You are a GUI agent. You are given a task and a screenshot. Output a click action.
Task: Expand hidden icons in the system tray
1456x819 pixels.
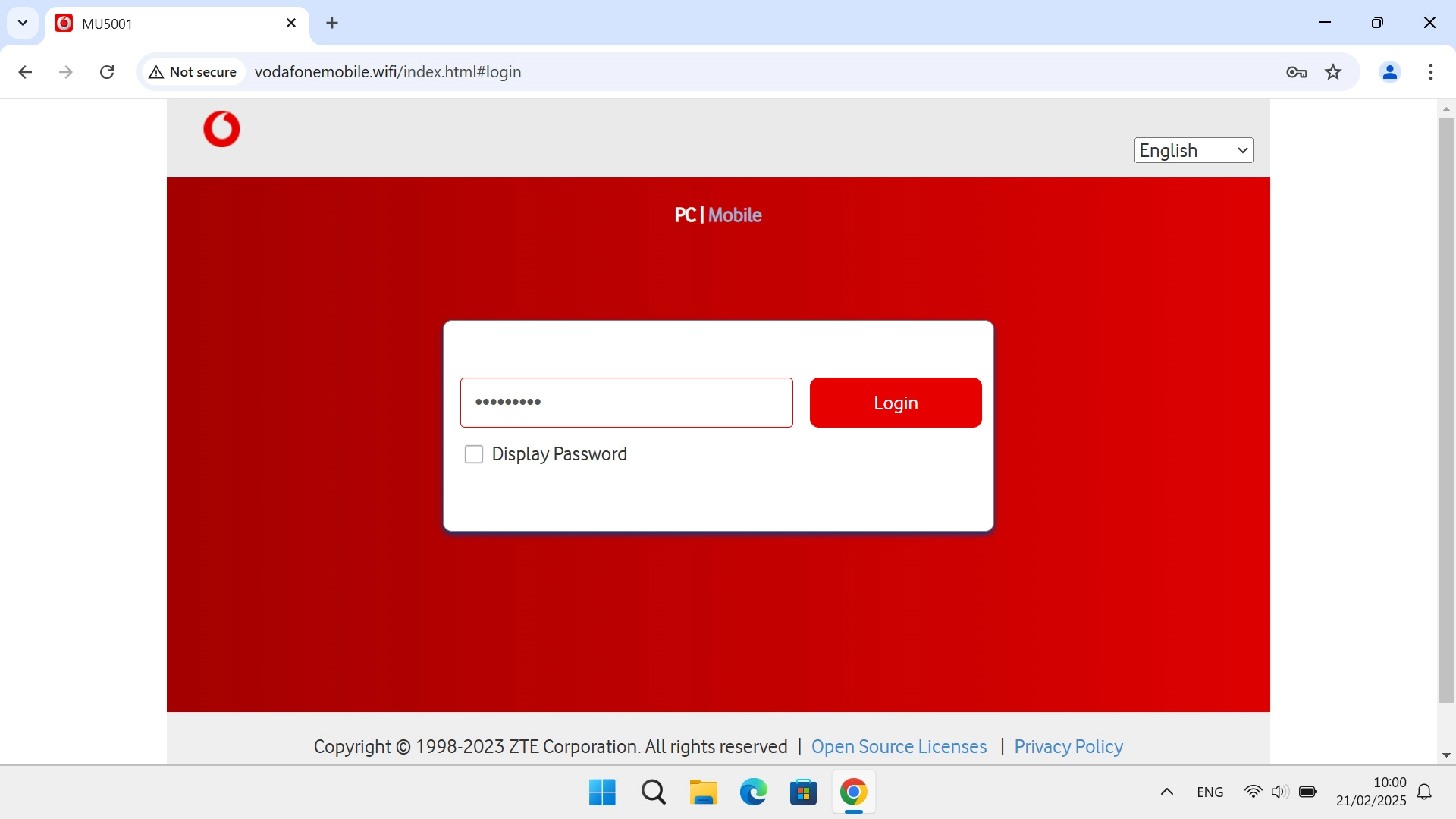1167,792
